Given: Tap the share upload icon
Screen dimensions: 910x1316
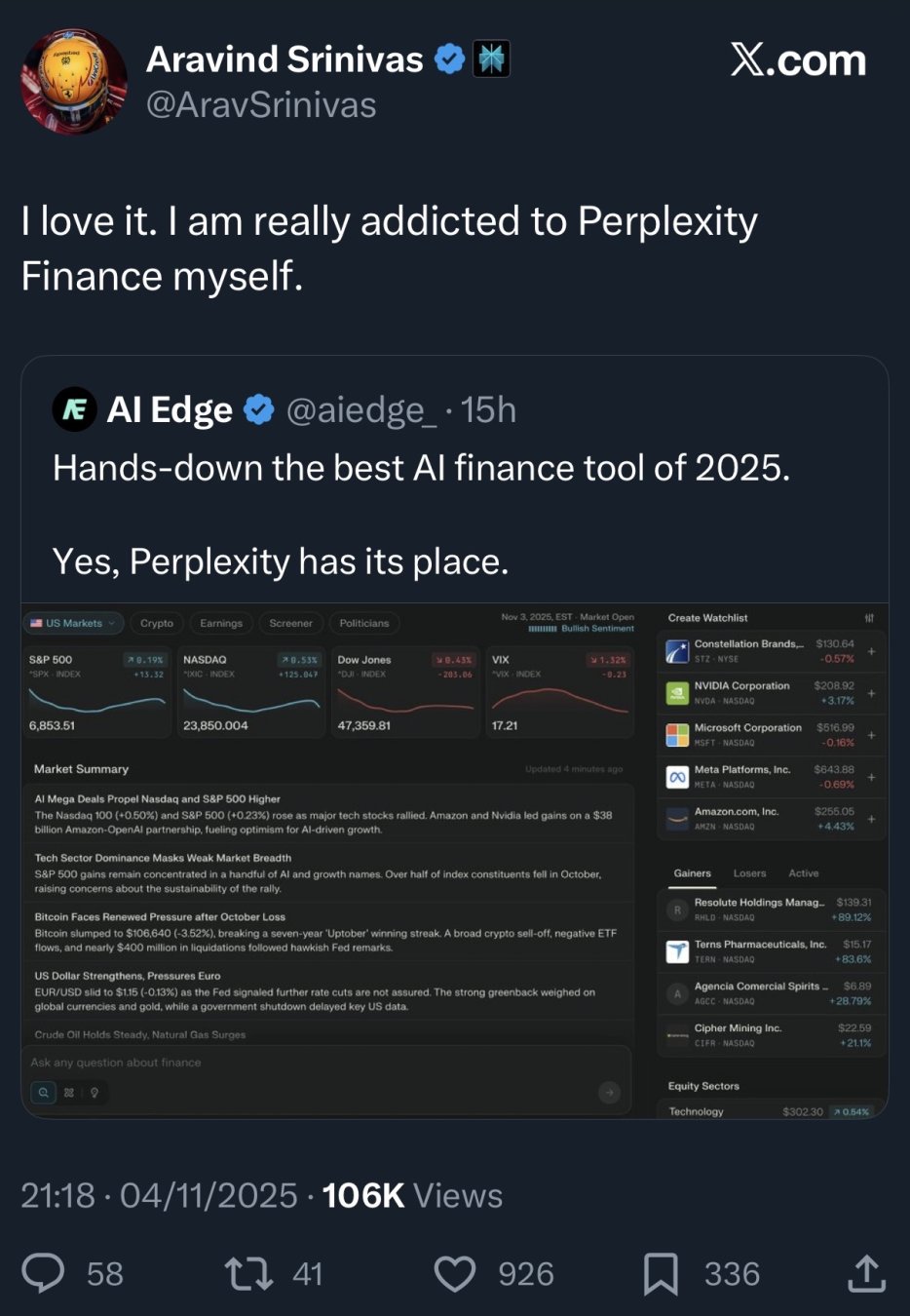Looking at the screenshot, I should [x=866, y=1273].
